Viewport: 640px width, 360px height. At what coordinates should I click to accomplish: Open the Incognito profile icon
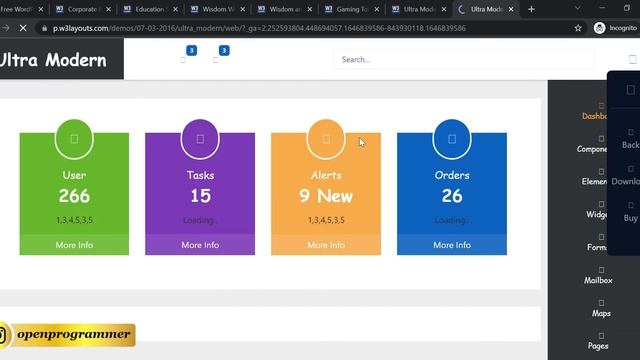[x=599, y=28]
